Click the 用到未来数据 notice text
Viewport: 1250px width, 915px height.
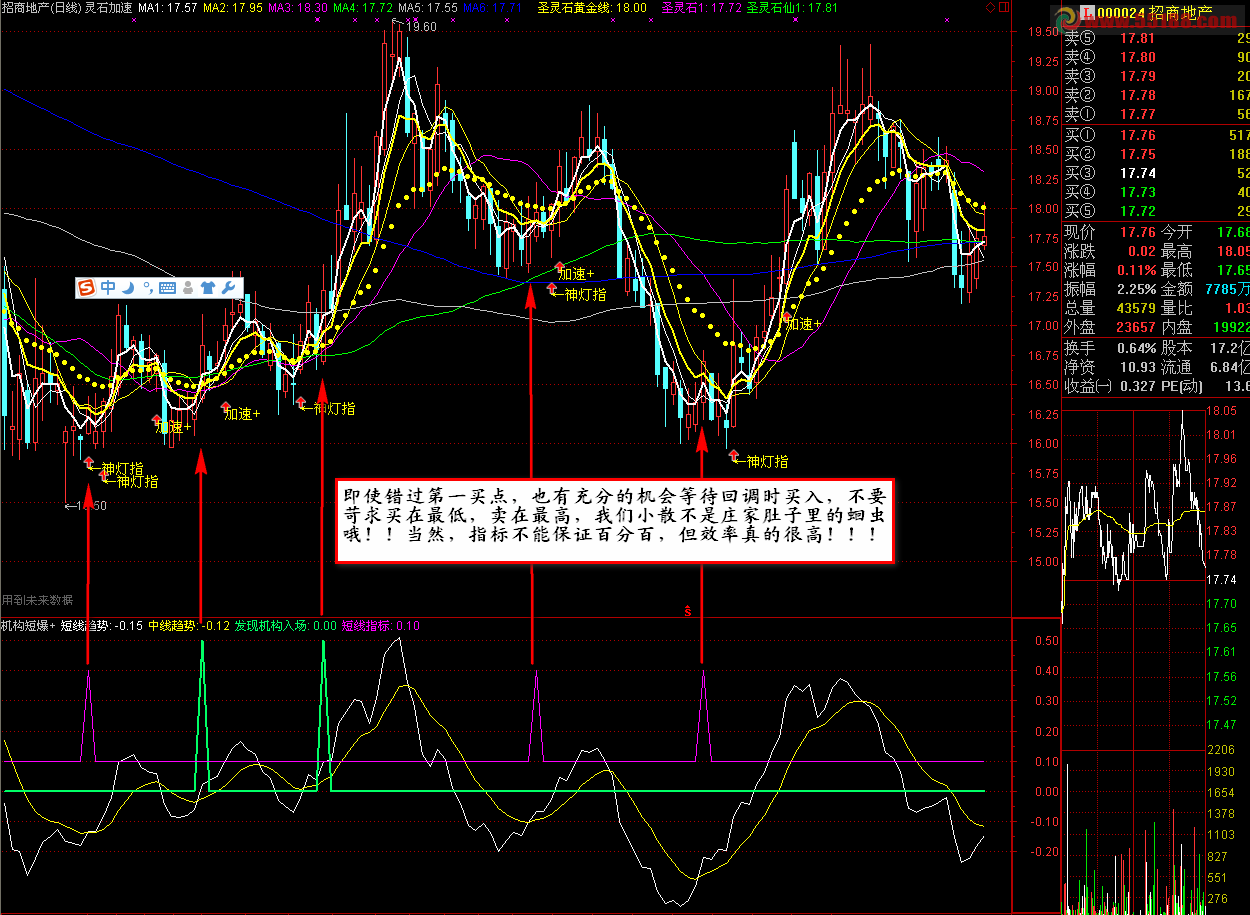[x=38, y=600]
